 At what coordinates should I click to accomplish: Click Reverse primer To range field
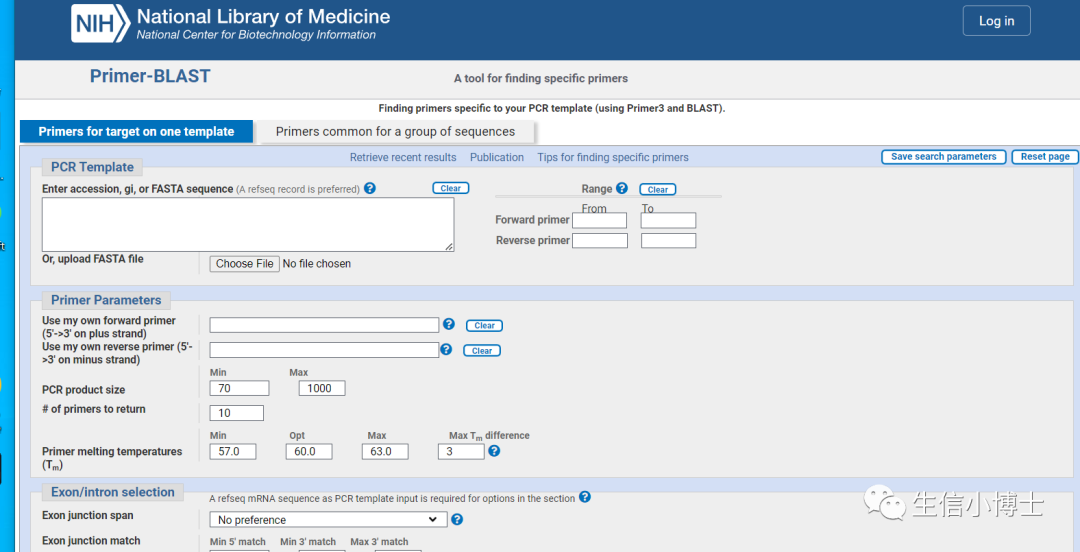[x=668, y=241]
